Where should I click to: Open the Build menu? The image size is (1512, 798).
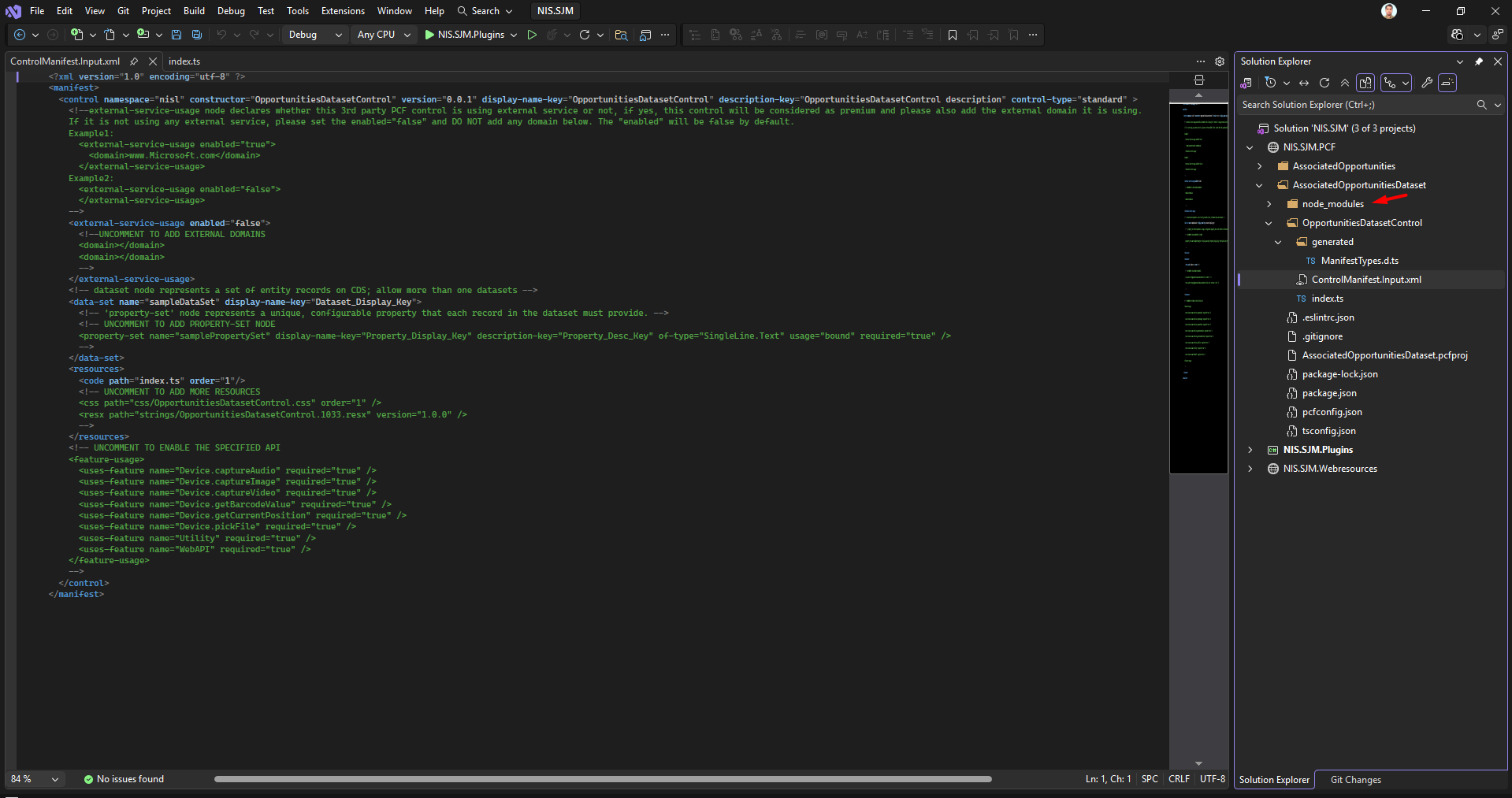coord(194,11)
